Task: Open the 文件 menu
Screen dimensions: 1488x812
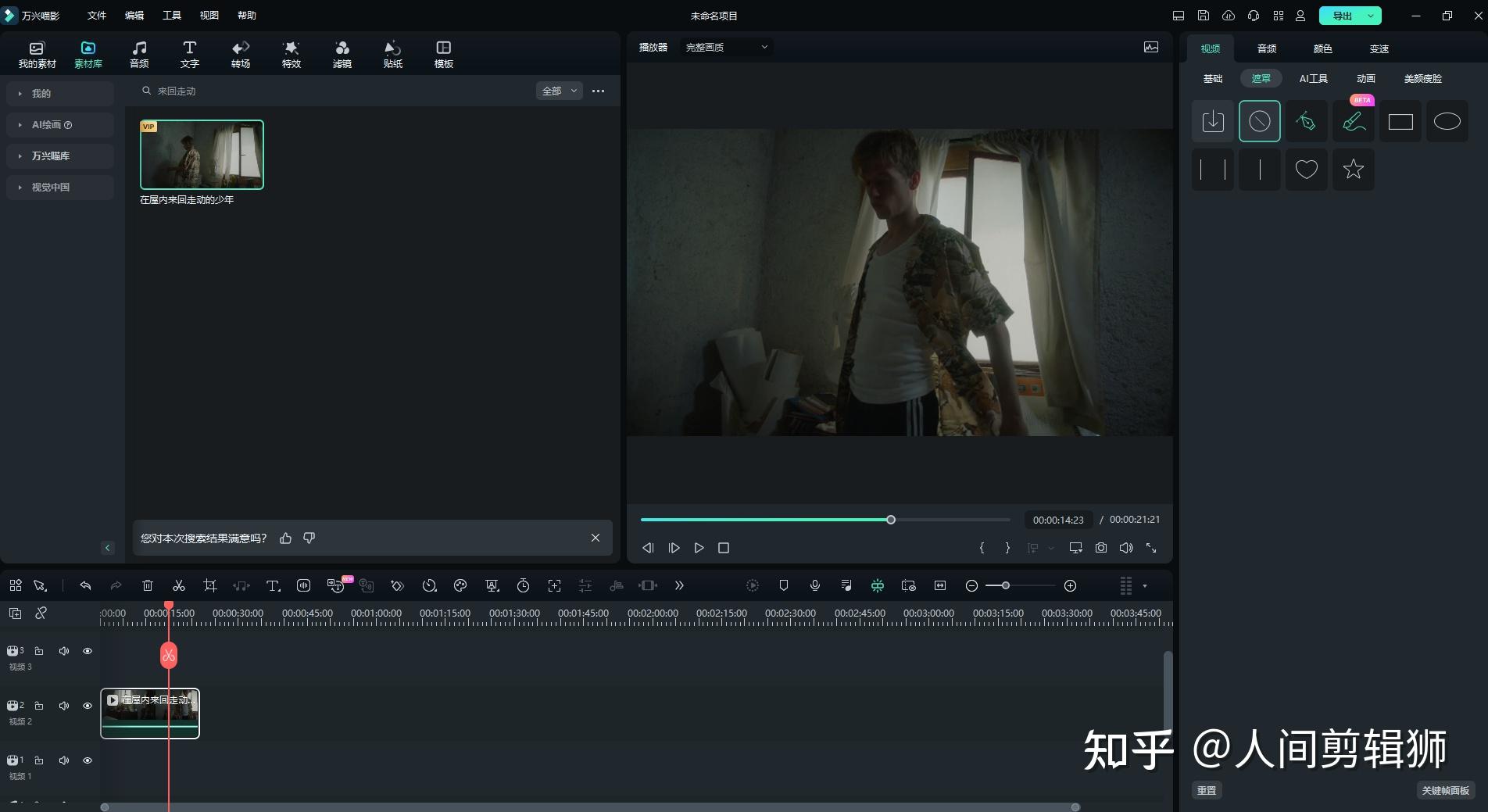Action: click(97, 16)
